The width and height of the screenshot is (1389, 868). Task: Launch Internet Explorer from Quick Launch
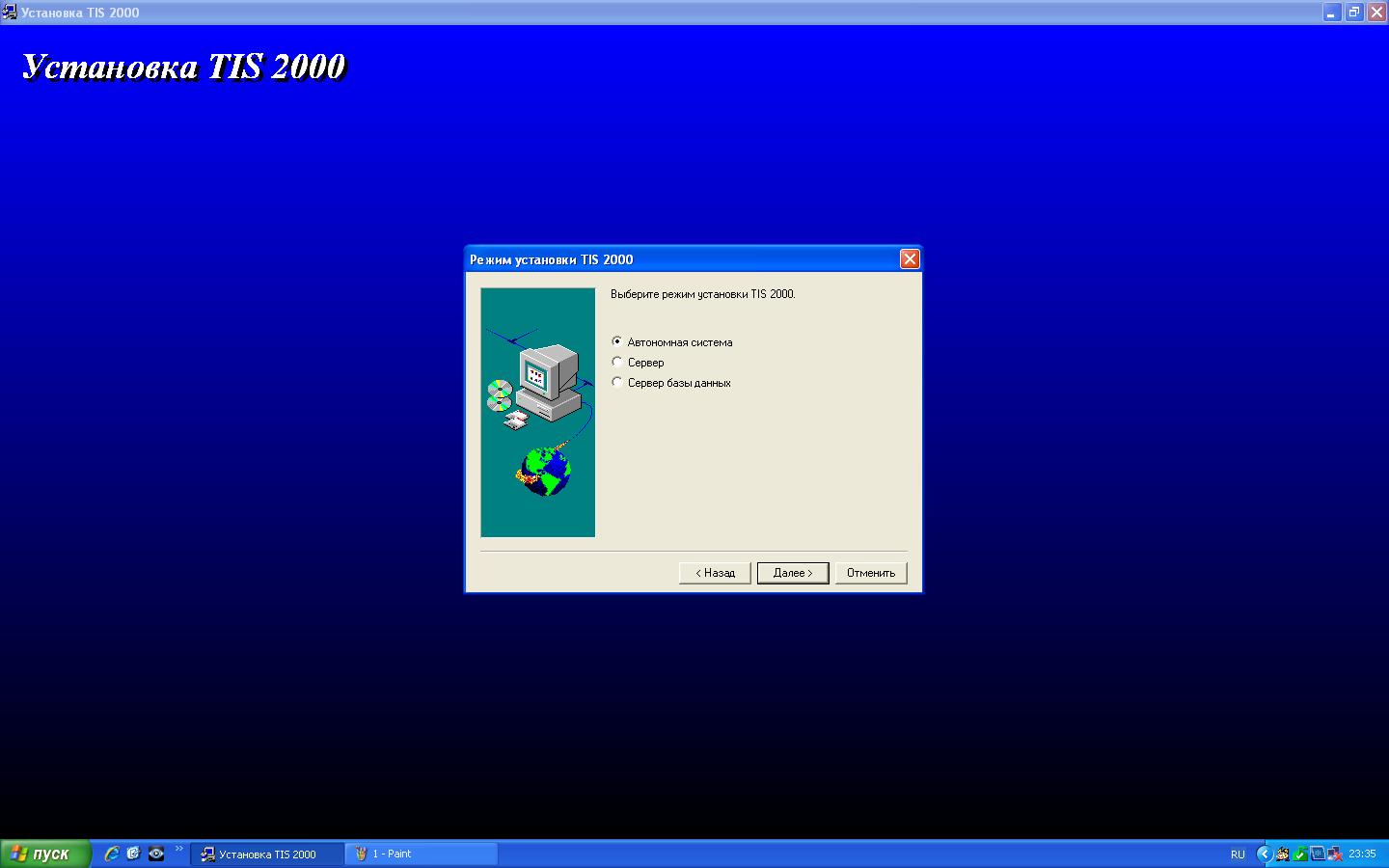112,854
